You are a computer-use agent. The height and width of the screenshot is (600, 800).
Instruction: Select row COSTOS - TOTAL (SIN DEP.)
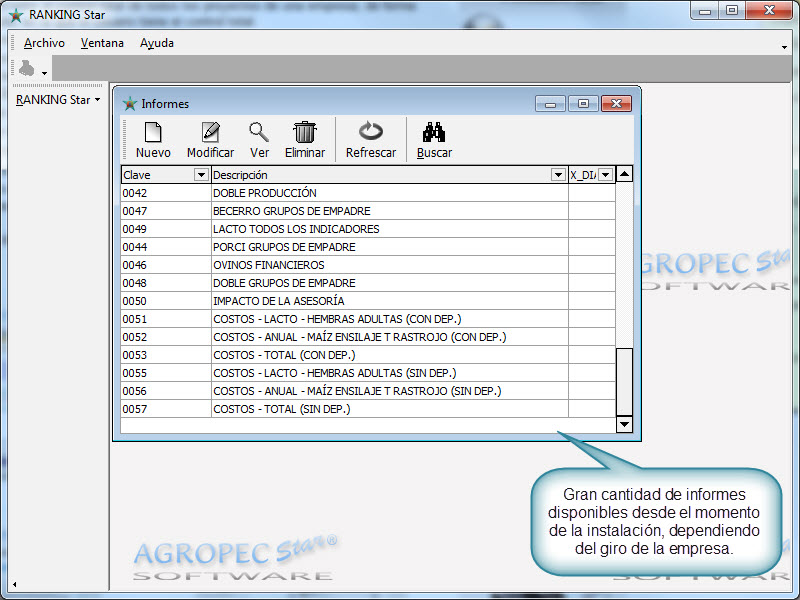pos(367,409)
